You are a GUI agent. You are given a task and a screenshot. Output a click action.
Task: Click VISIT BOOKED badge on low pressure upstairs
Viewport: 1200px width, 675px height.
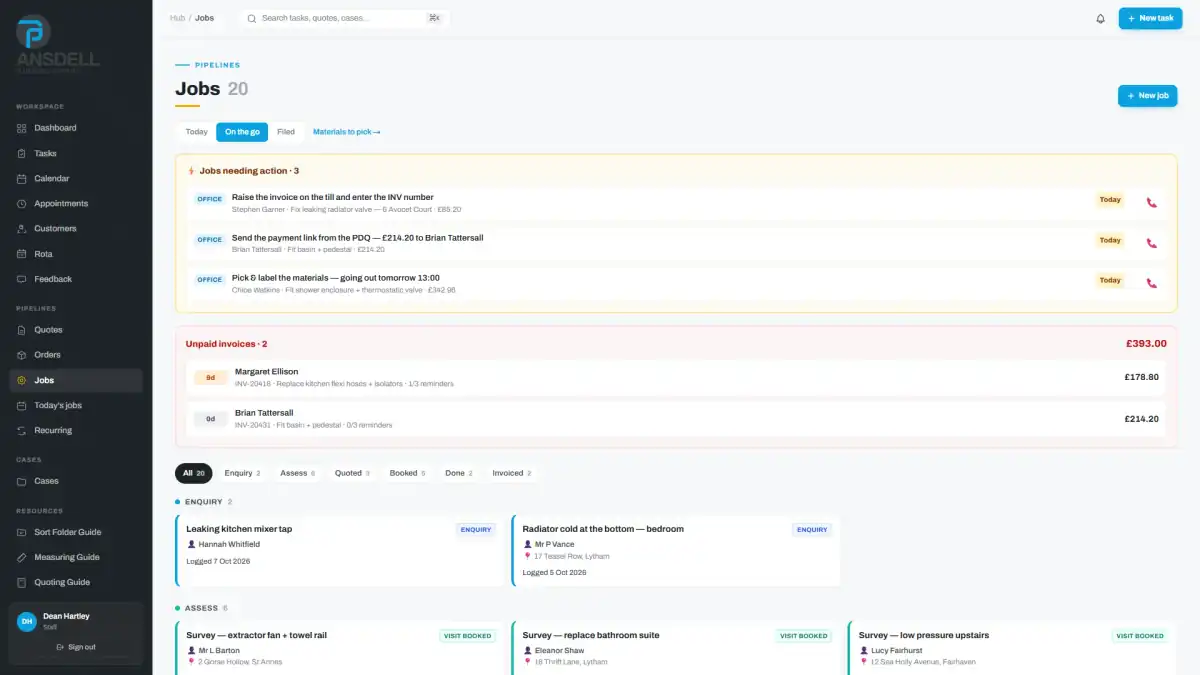coord(1140,636)
